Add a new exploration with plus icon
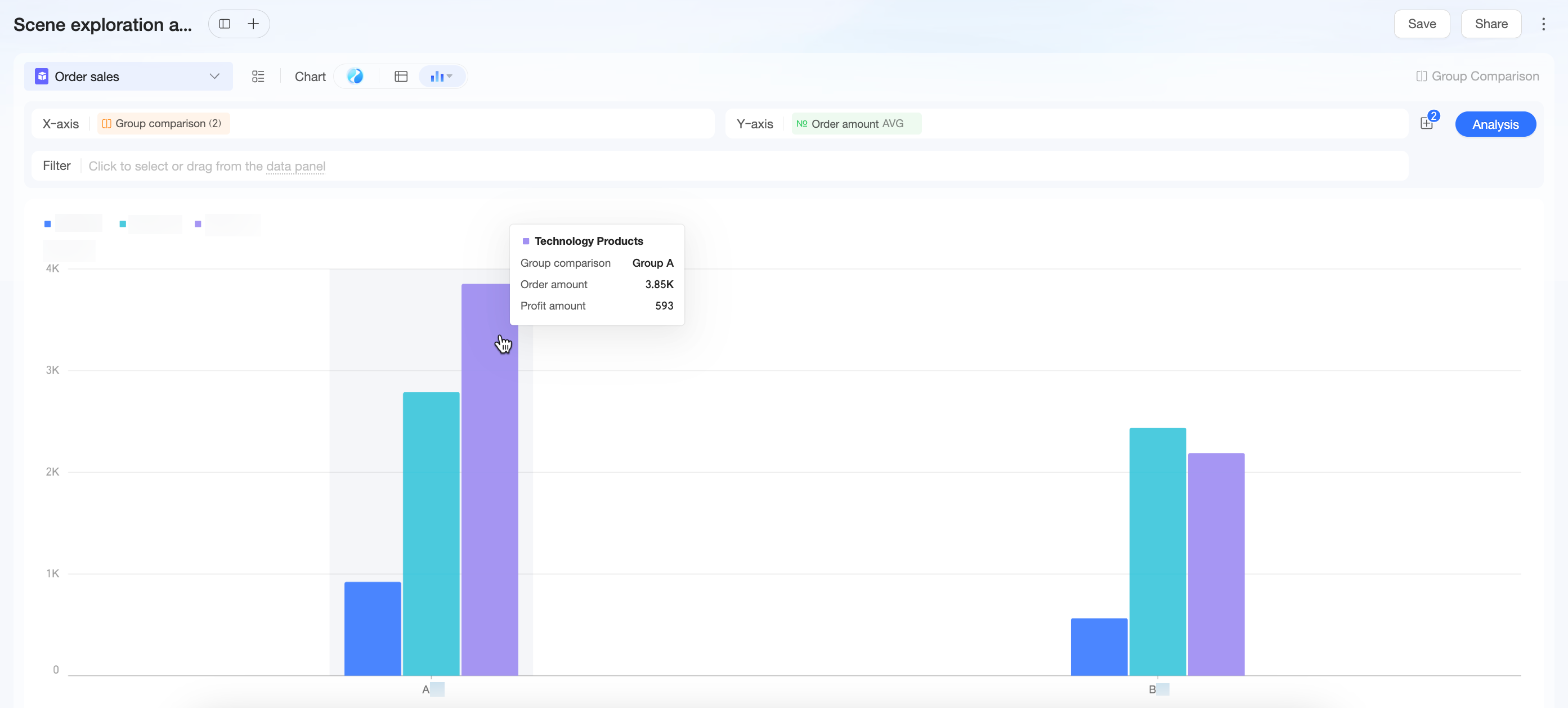 pos(253,24)
